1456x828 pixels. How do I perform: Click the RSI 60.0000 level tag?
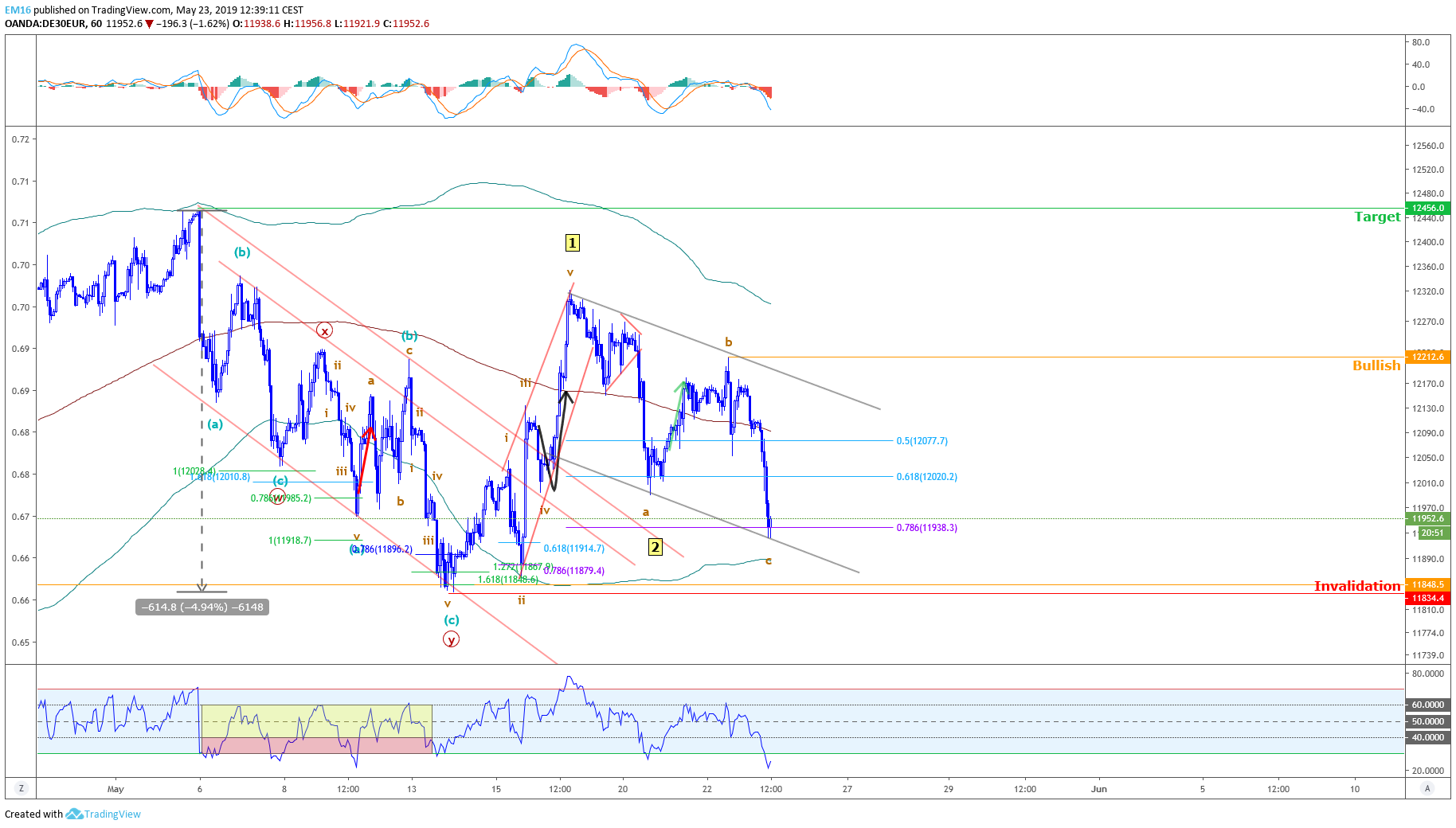click(x=1428, y=705)
